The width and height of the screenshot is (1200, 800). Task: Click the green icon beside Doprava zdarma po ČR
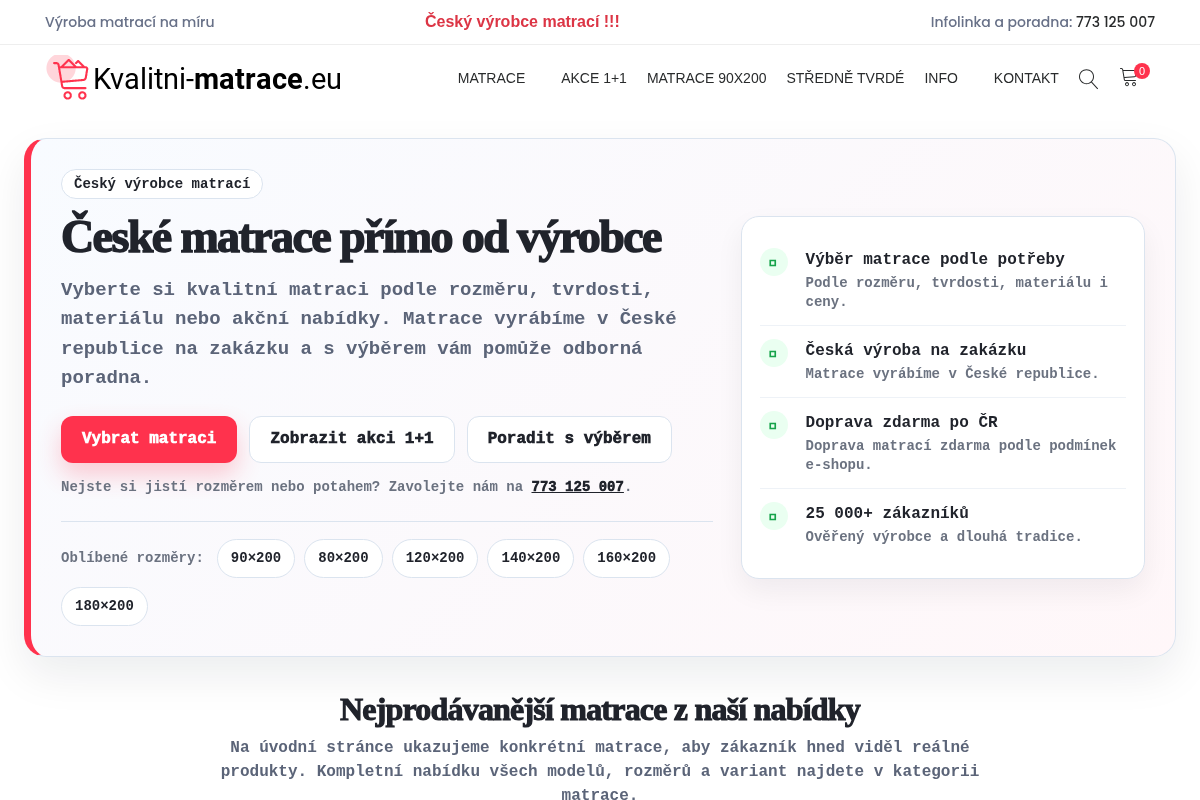pyautogui.click(x=774, y=425)
